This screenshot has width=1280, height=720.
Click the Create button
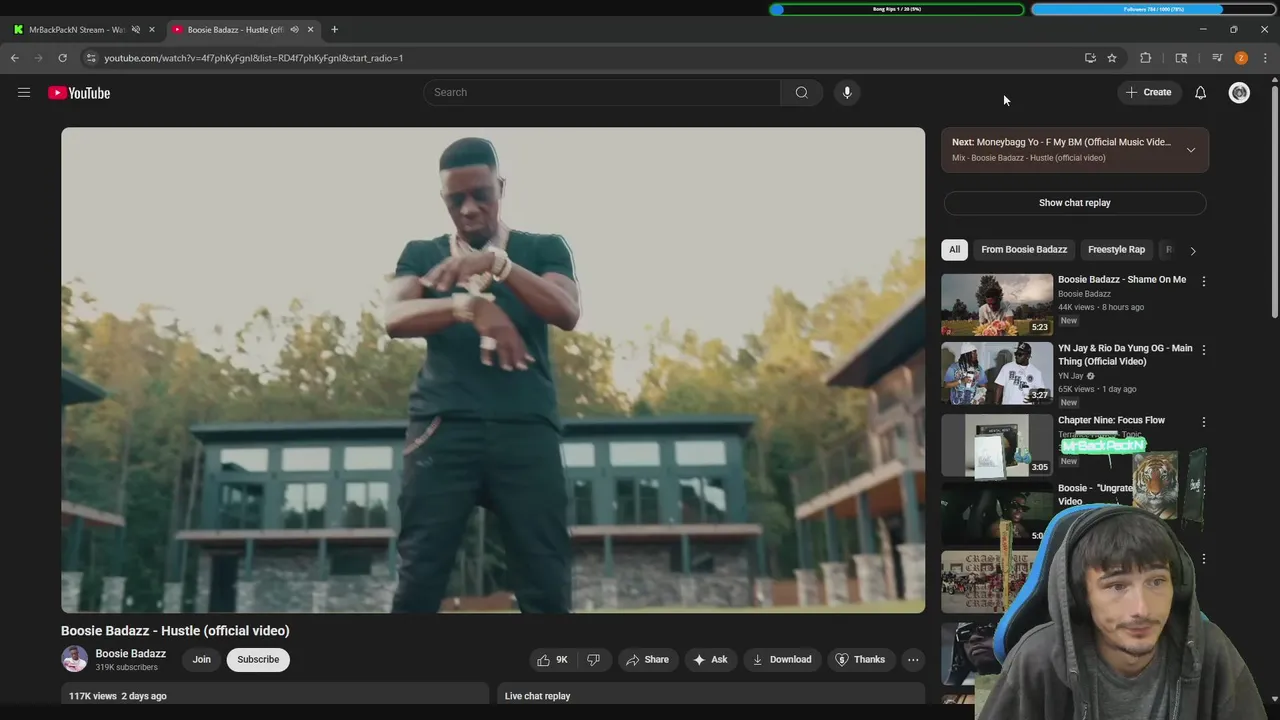[x=1148, y=92]
